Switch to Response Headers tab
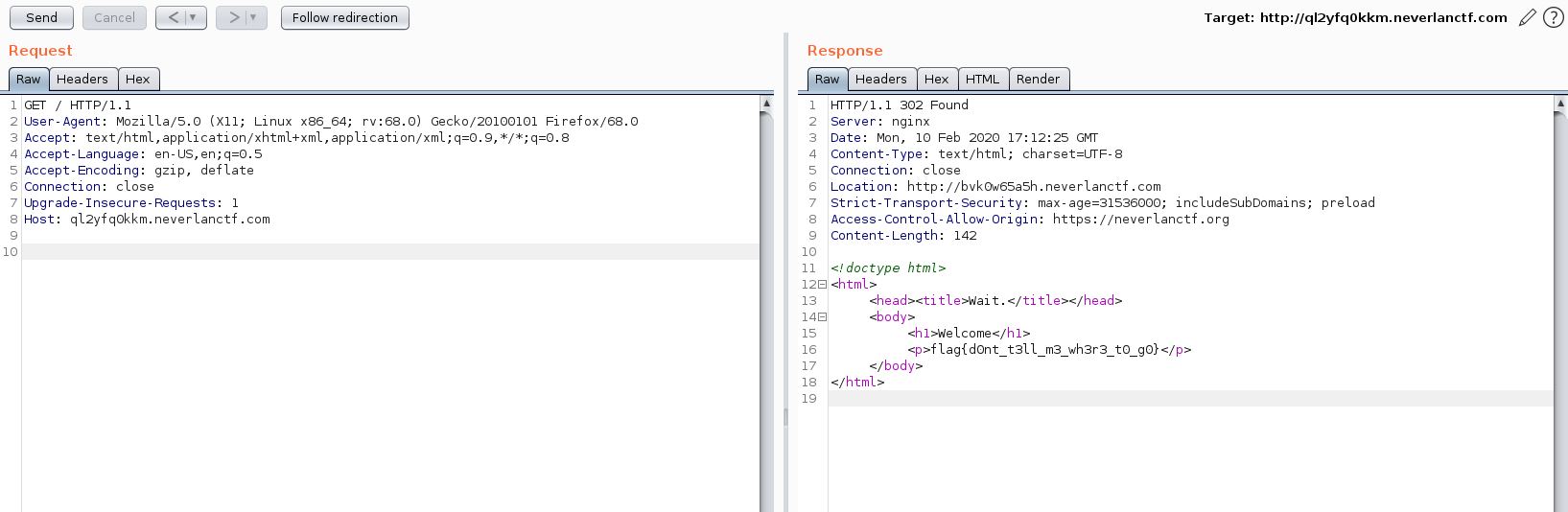 coord(881,80)
